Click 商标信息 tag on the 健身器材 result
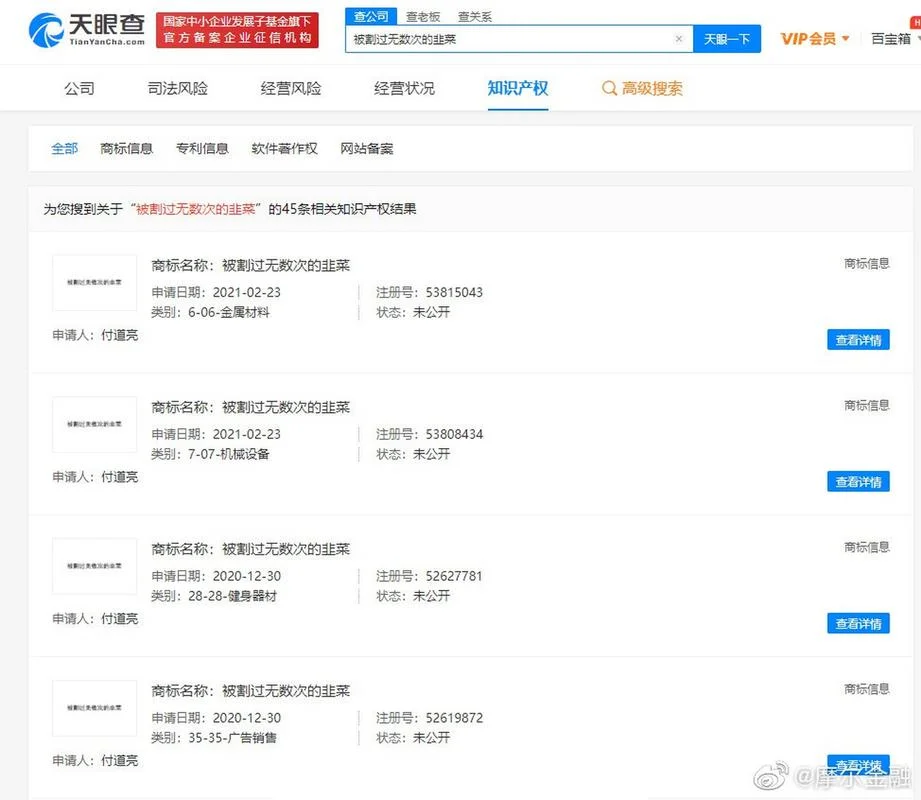The height and width of the screenshot is (800, 921). tap(867, 547)
